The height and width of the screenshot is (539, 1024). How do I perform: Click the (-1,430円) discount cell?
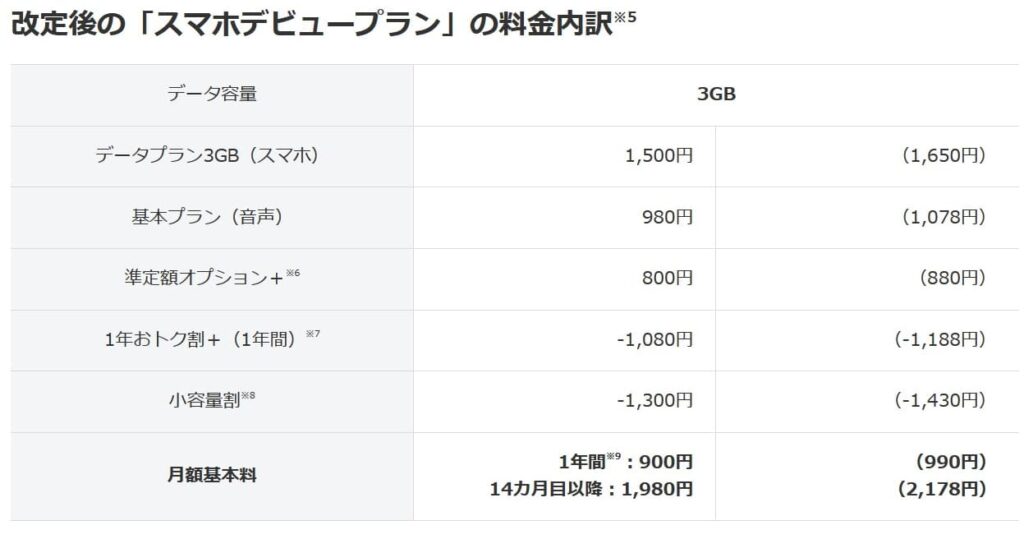940,400
